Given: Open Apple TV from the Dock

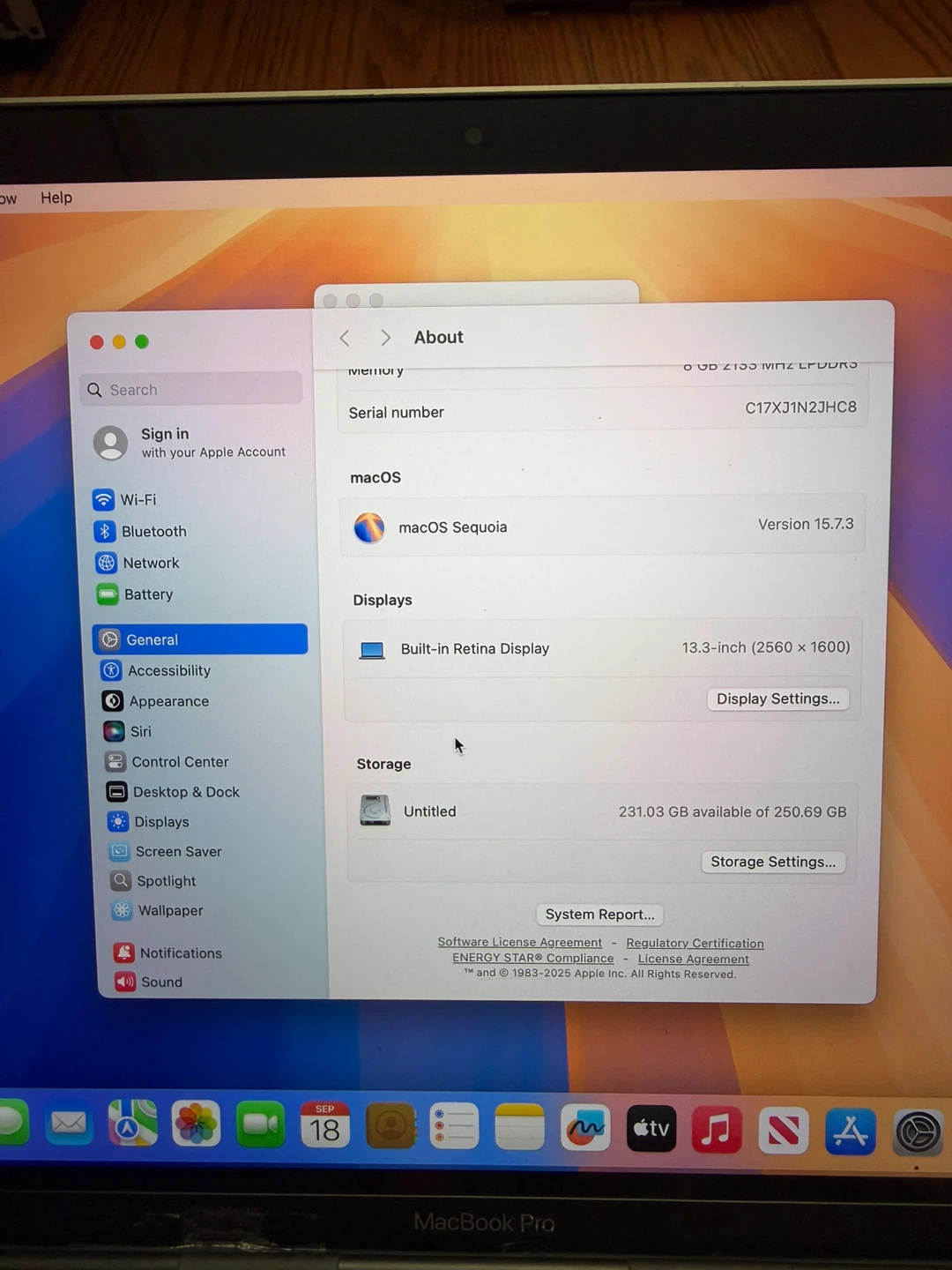Looking at the screenshot, I should [651, 1129].
